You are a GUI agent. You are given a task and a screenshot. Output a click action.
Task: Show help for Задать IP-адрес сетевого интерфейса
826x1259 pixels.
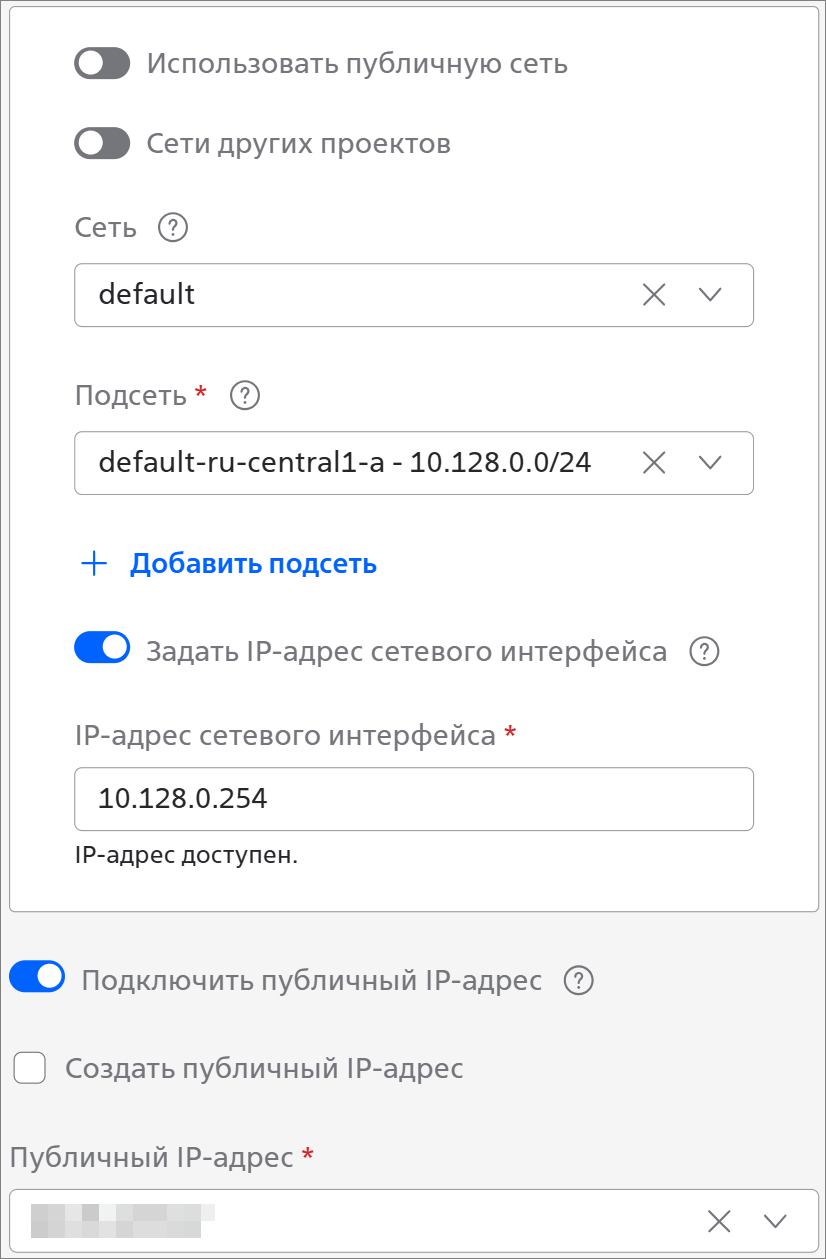[x=705, y=652]
